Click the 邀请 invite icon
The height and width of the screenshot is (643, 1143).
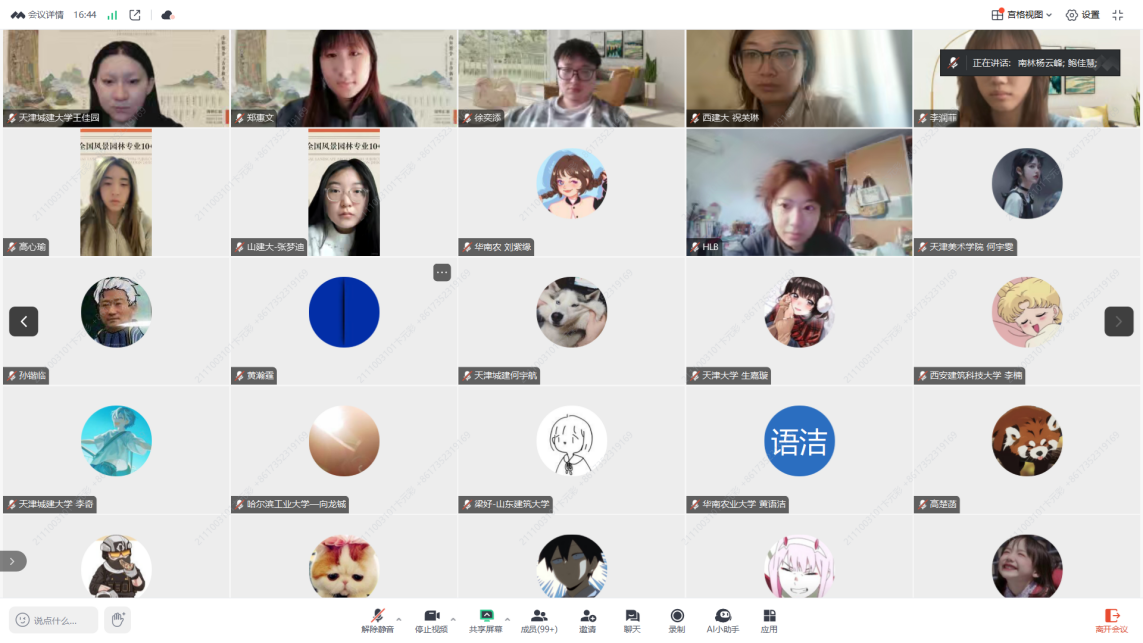tap(588, 620)
